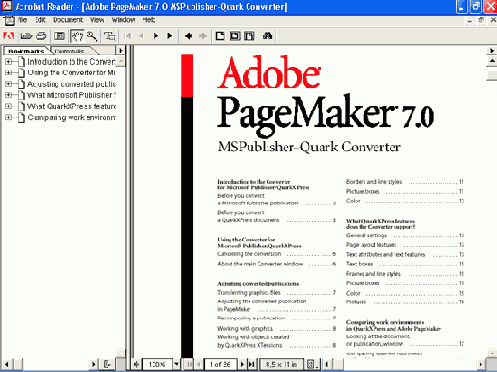497x372 pixels.
Task: Go to previous view black arrow
Action: point(188,36)
